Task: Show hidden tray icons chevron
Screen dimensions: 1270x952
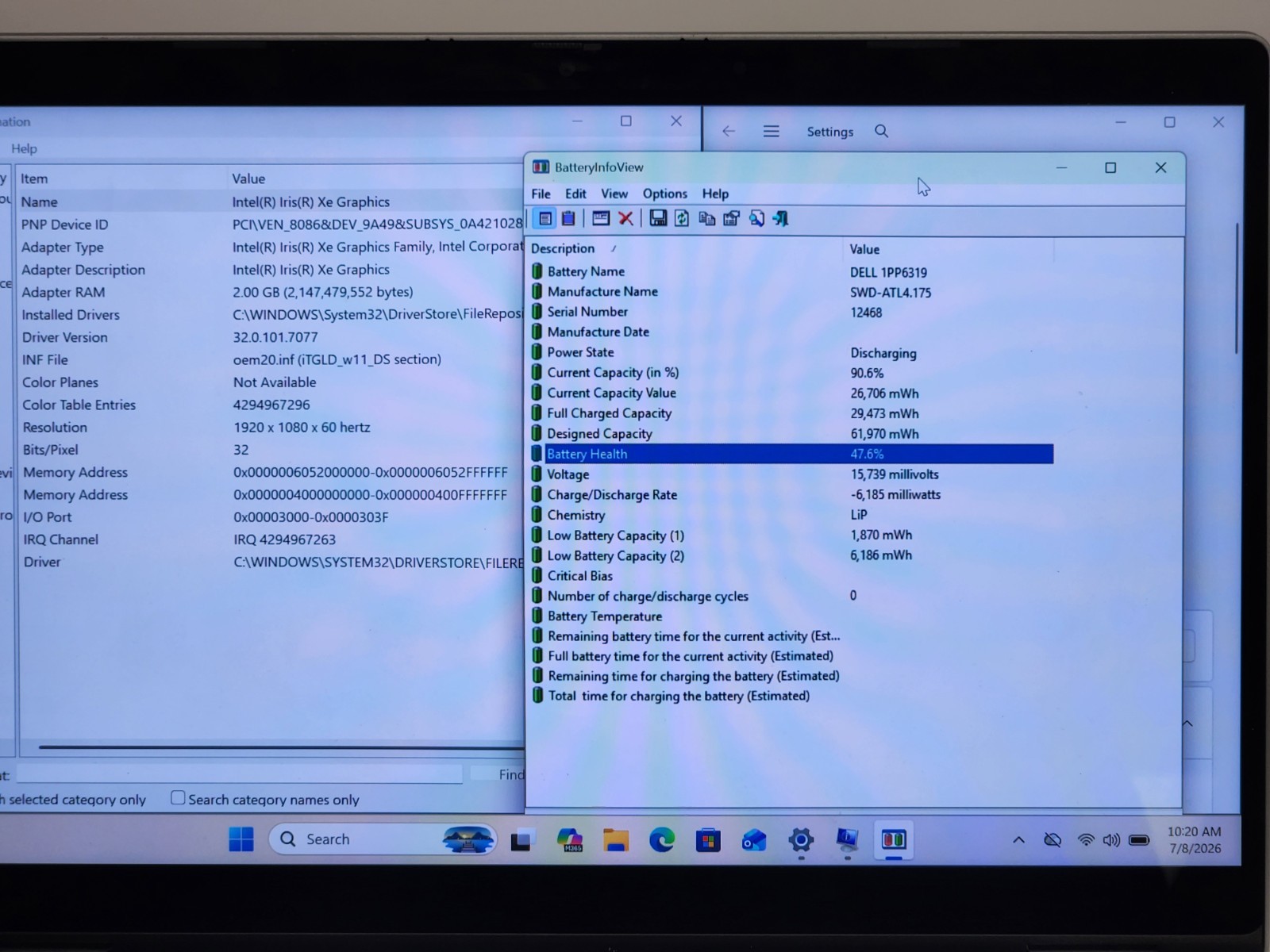Action: pyautogui.click(x=1018, y=840)
